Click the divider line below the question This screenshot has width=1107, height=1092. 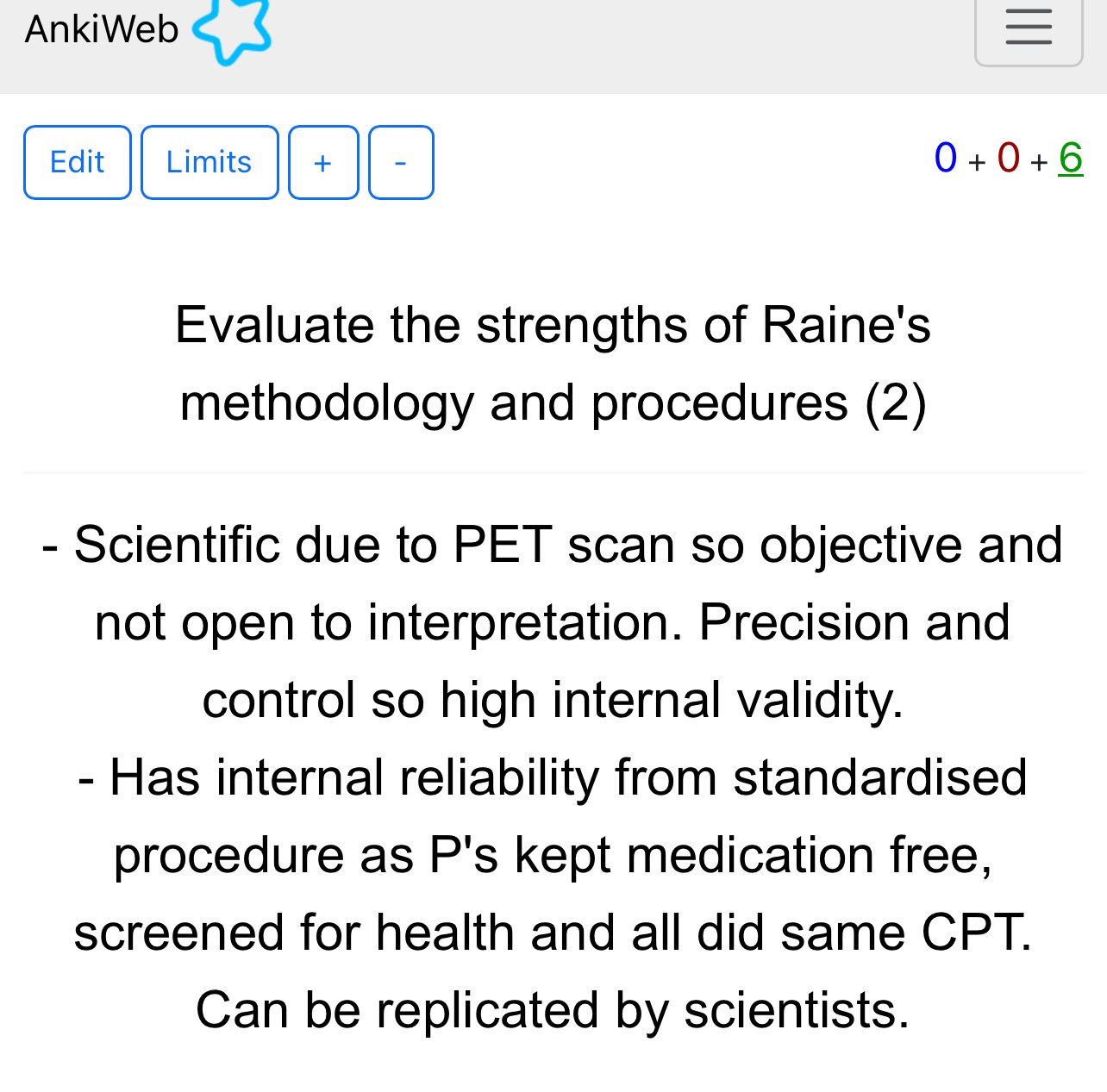(x=553, y=472)
